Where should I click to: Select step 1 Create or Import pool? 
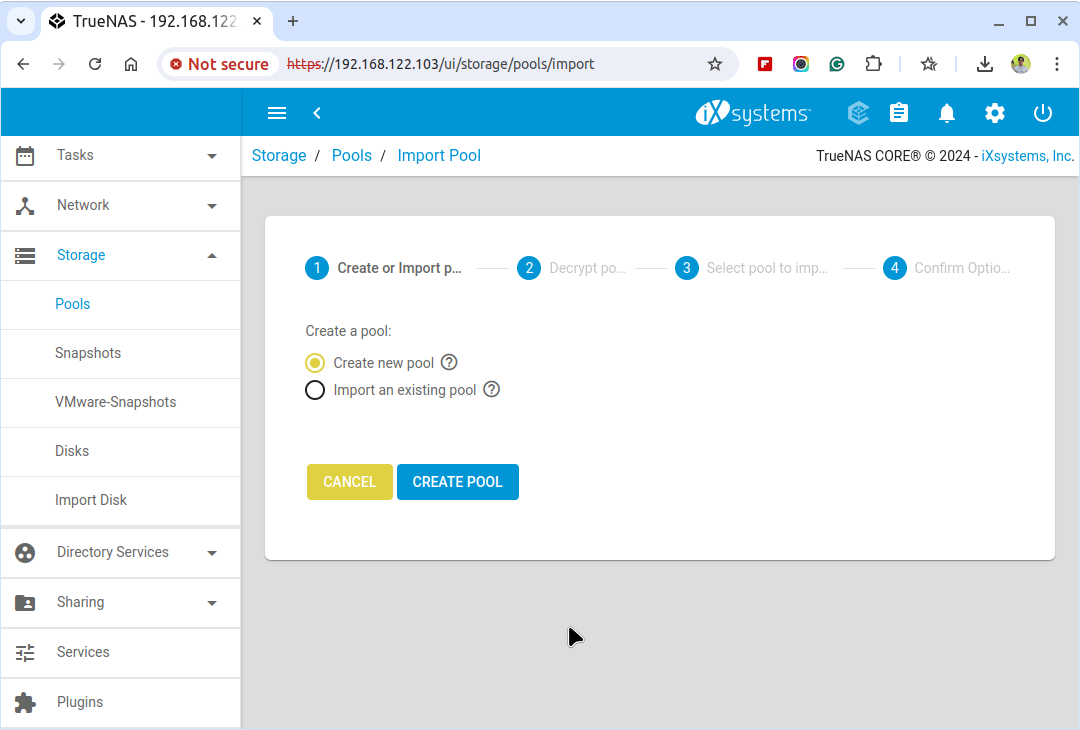[384, 268]
